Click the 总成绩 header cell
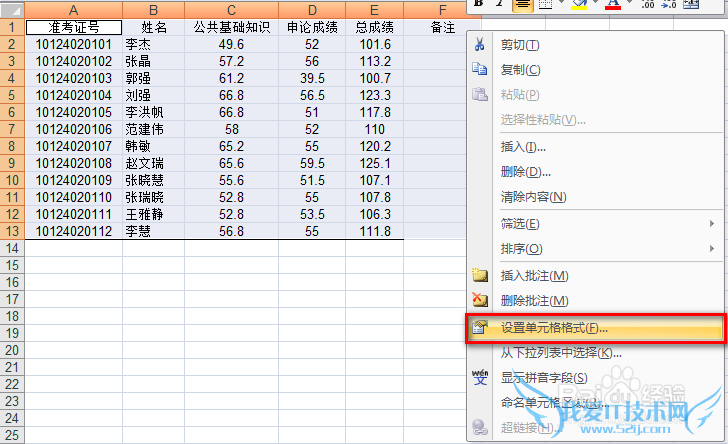728x444 pixels. (x=375, y=27)
